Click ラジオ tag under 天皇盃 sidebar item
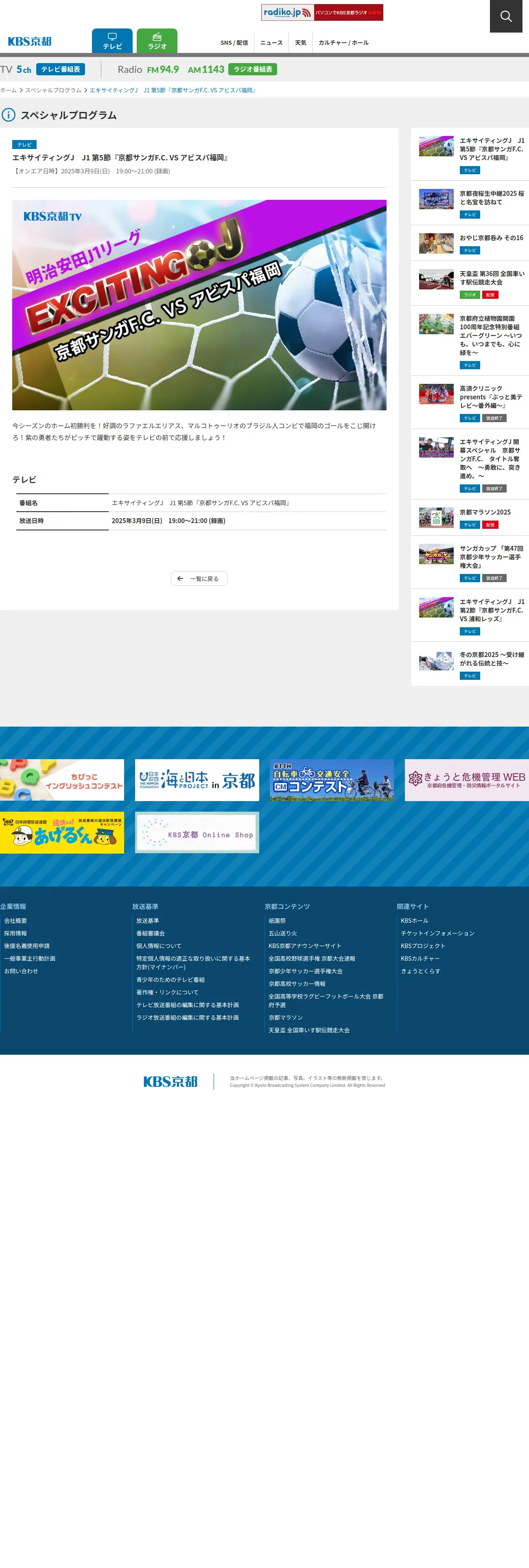 469,295
